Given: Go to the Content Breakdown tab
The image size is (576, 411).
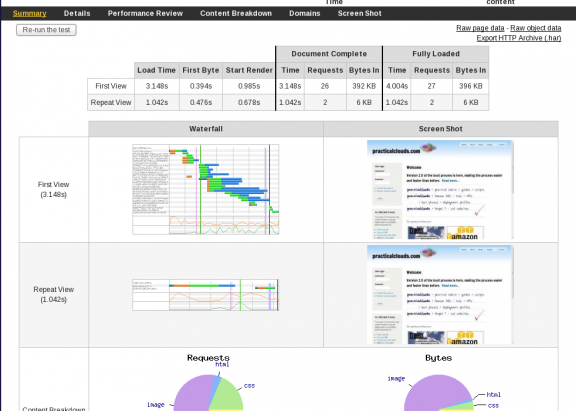Looking at the screenshot, I should pyautogui.click(x=236, y=14).
